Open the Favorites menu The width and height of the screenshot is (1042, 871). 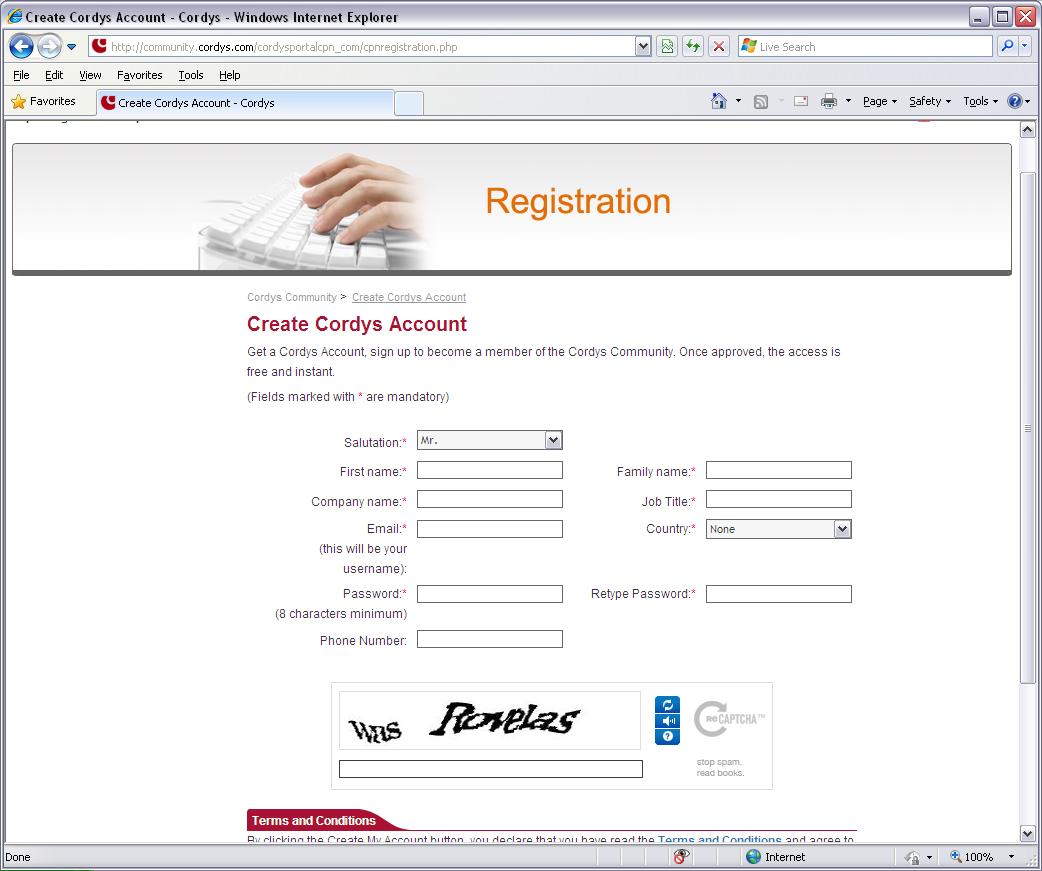140,75
